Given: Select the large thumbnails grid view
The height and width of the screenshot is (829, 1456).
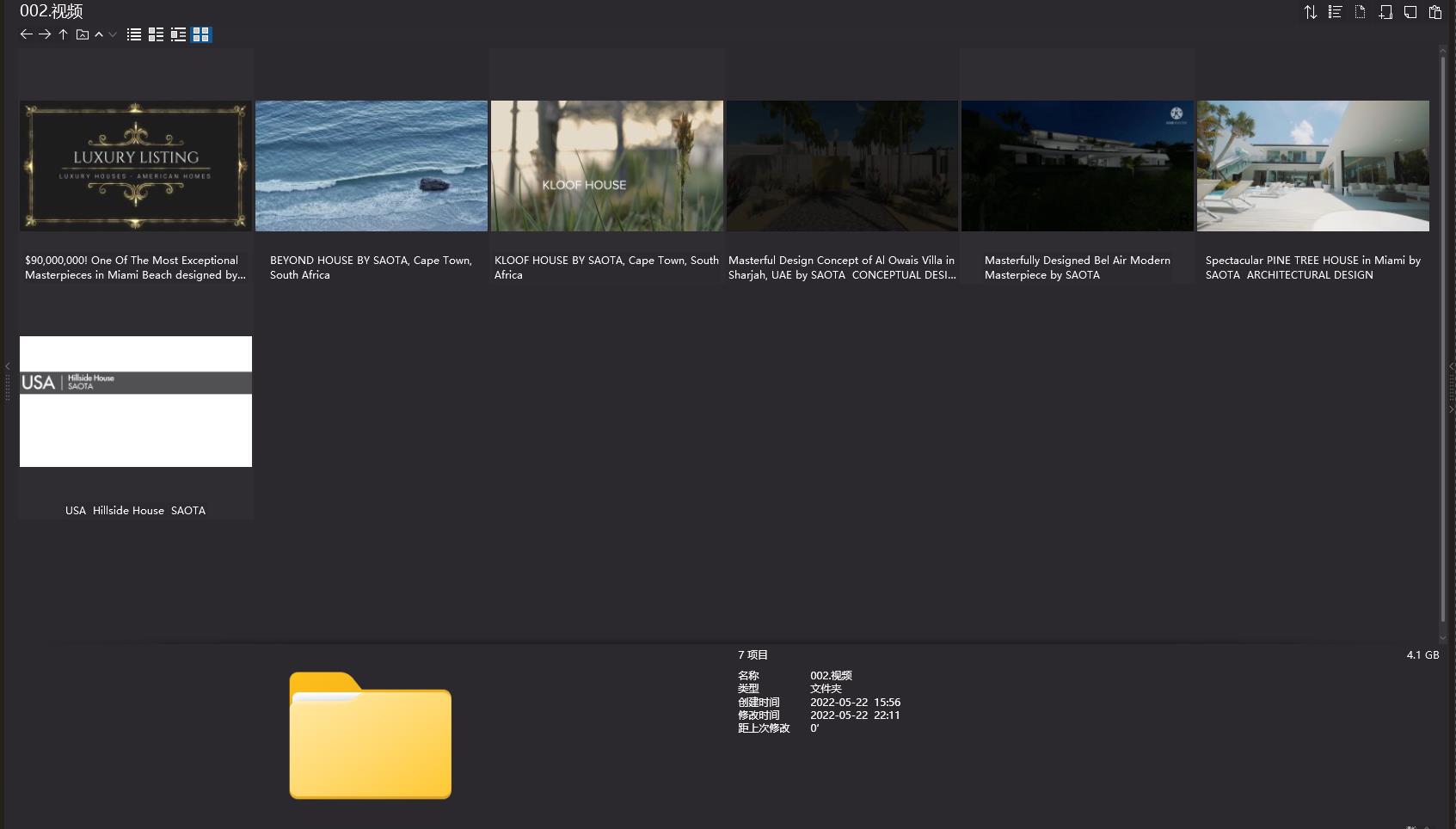Looking at the screenshot, I should point(201,34).
